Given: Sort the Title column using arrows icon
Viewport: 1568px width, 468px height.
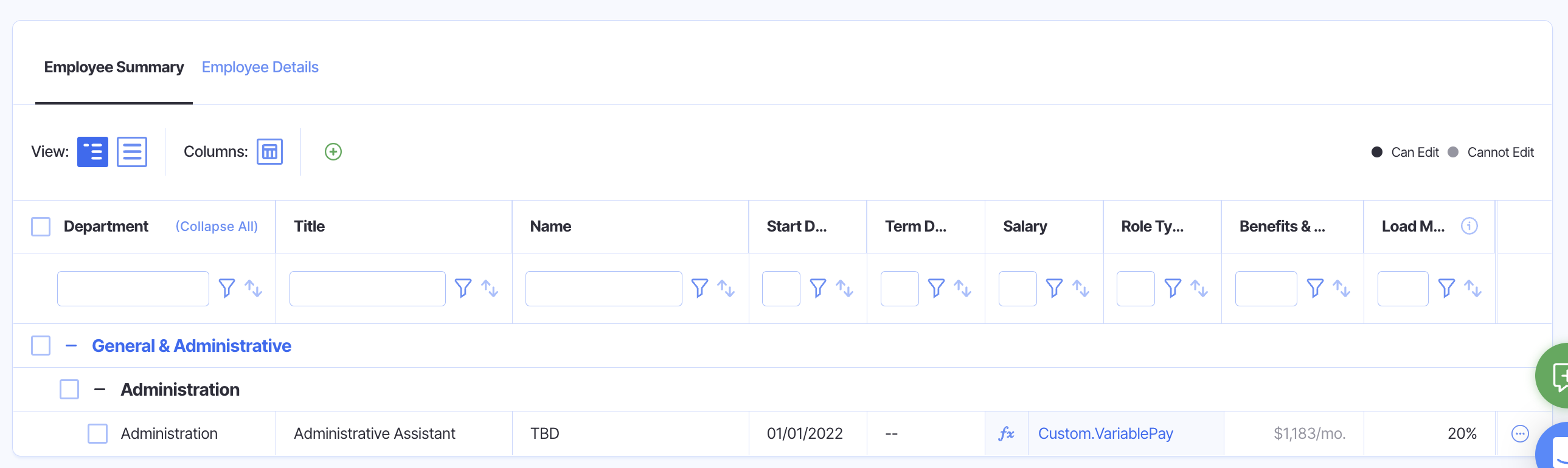Looking at the screenshot, I should point(490,288).
